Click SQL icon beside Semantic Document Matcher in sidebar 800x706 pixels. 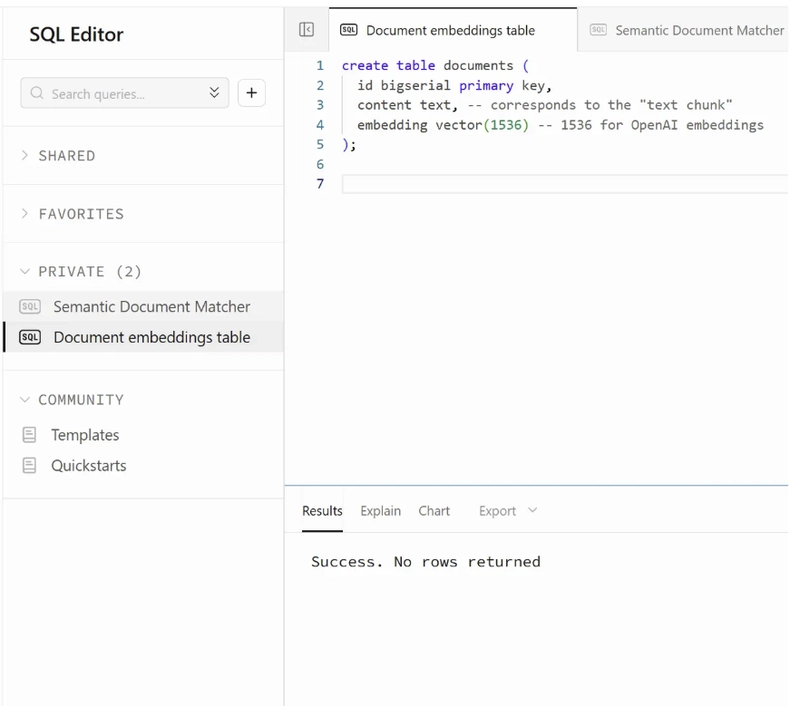click(x=30, y=307)
